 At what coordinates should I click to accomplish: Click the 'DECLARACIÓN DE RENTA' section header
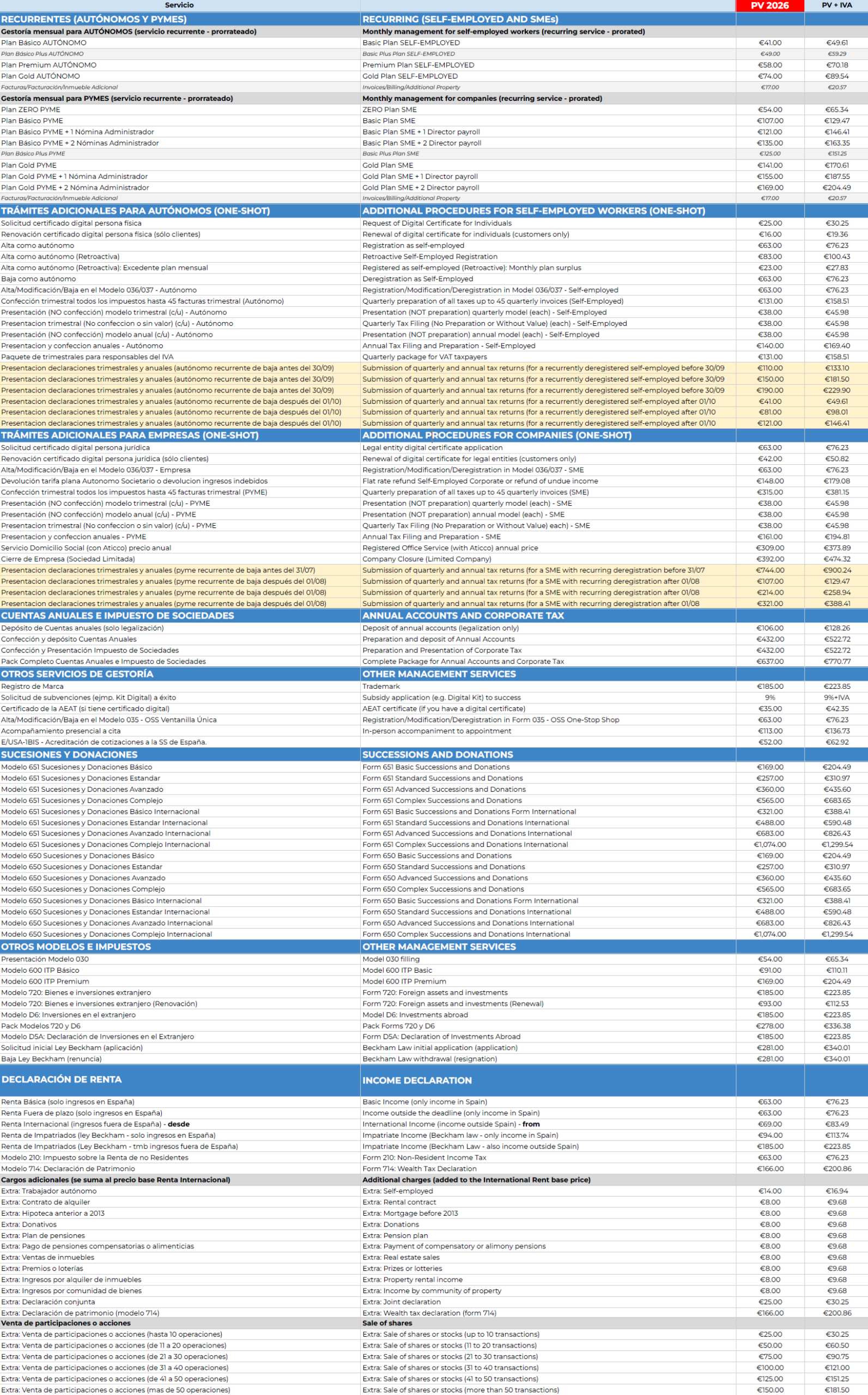[x=62, y=1079]
